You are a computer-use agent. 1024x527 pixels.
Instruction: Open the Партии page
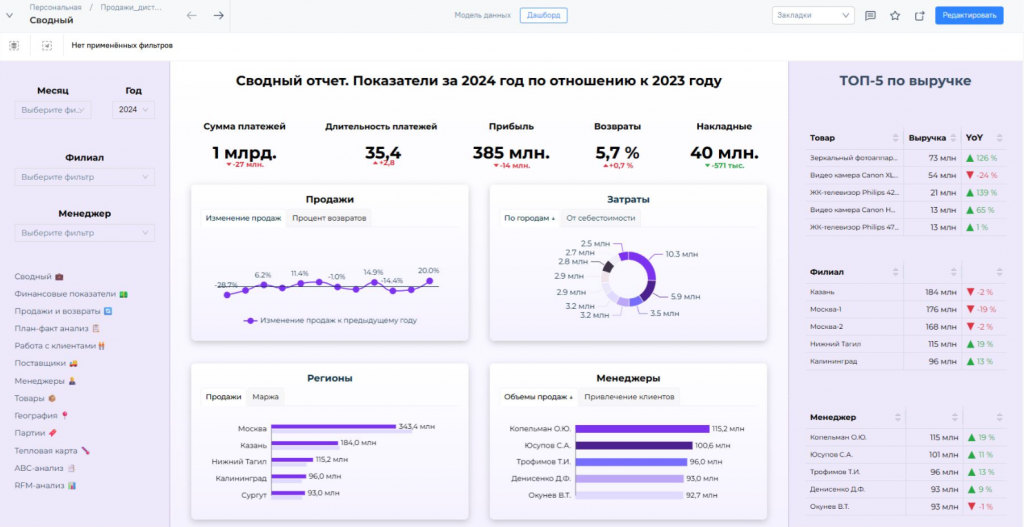tap(37, 432)
